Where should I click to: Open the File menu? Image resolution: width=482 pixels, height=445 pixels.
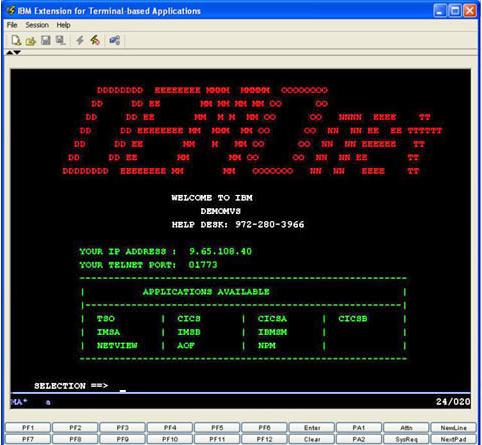point(12,25)
